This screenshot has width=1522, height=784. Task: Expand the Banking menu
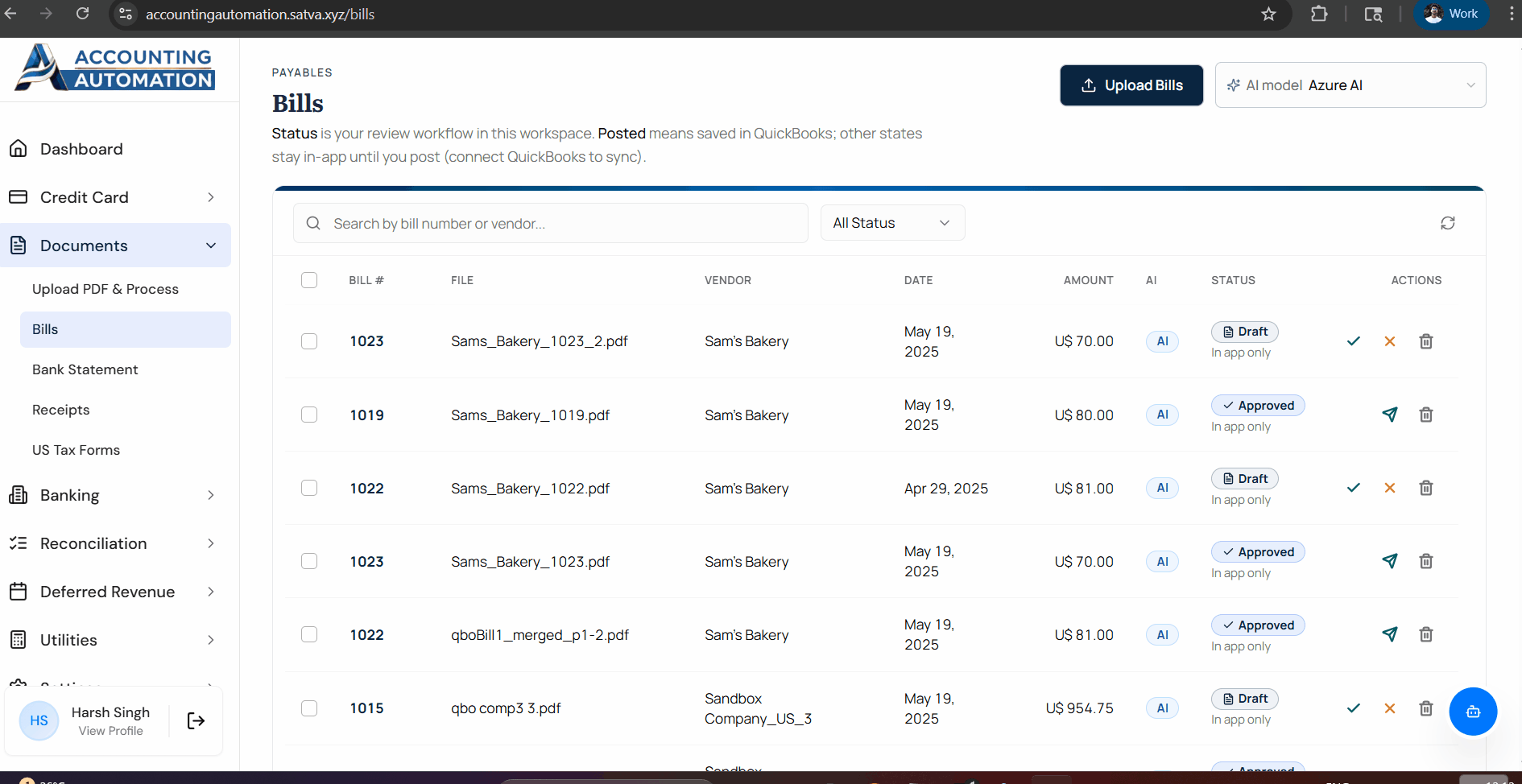pyautogui.click(x=115, y=495)
